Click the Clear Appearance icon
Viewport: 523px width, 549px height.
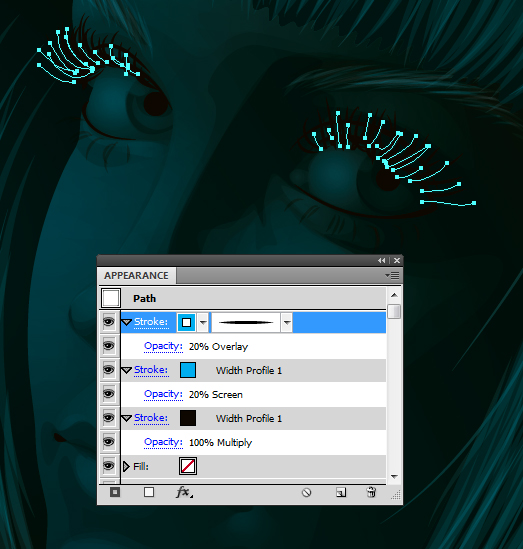pyautogui.click(x=306, y=493)
